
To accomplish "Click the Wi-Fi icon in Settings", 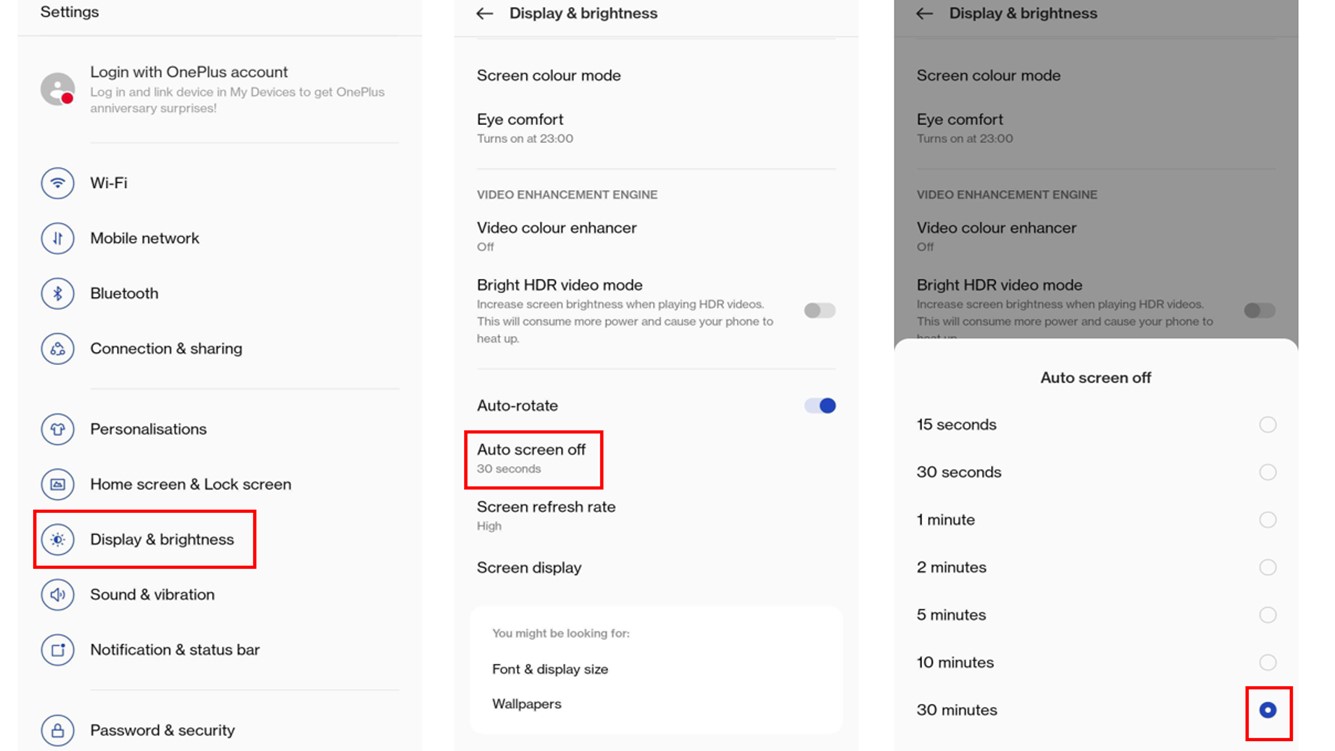I will (58, 183).
